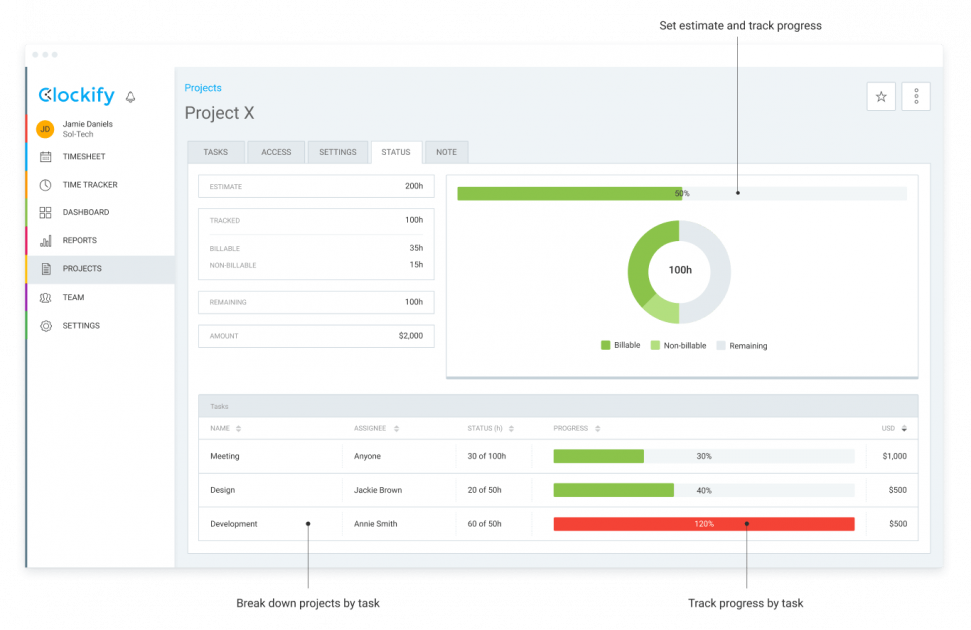Open the three-dot project options menu

point(916,97)
